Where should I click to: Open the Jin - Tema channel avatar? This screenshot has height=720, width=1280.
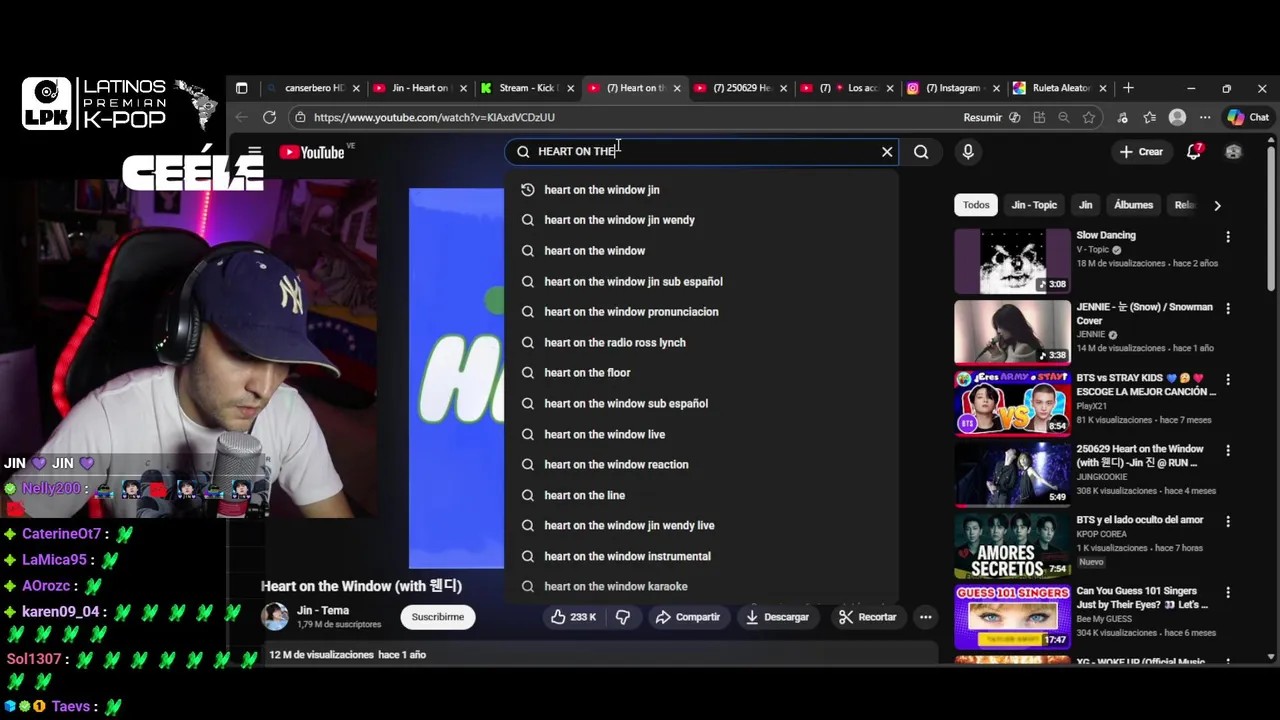click(275, 617)
